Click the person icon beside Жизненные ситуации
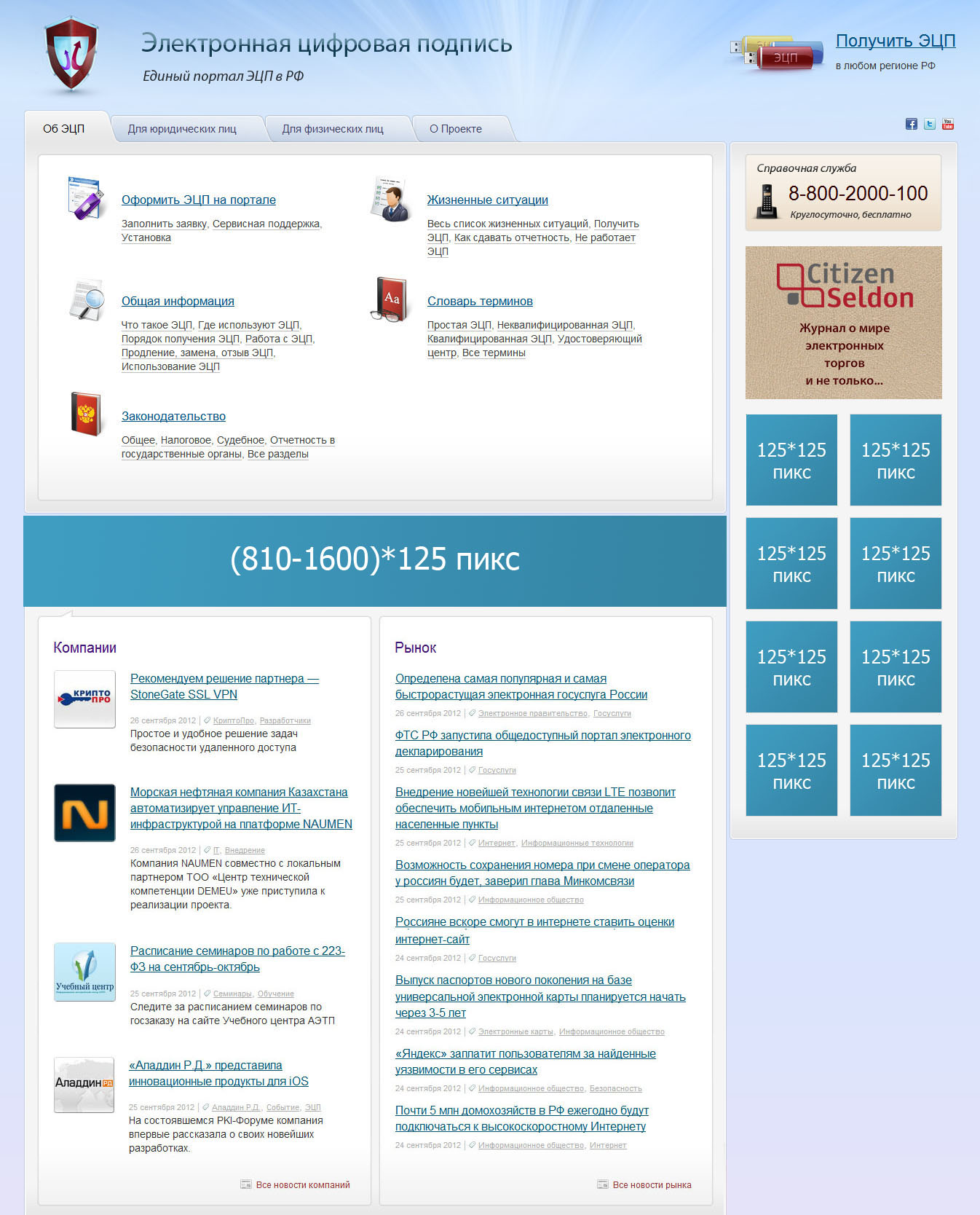 click(390, 198)
